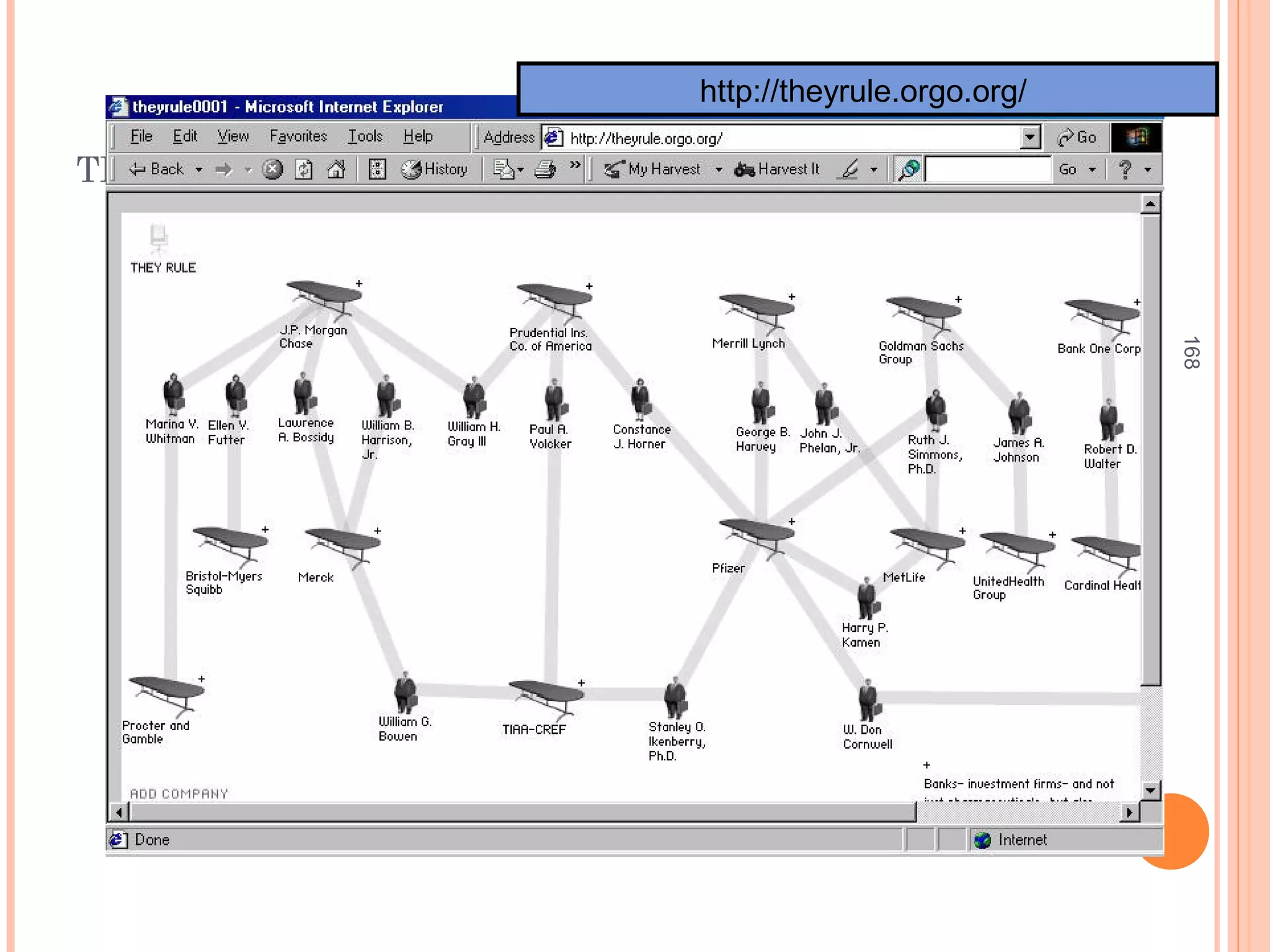Select the William G. Bowen figure
1270x952 pixels.
(x=405, y=692)
